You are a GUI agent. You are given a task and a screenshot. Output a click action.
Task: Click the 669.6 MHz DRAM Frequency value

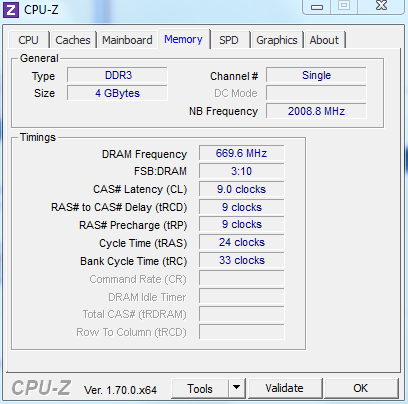242,153
